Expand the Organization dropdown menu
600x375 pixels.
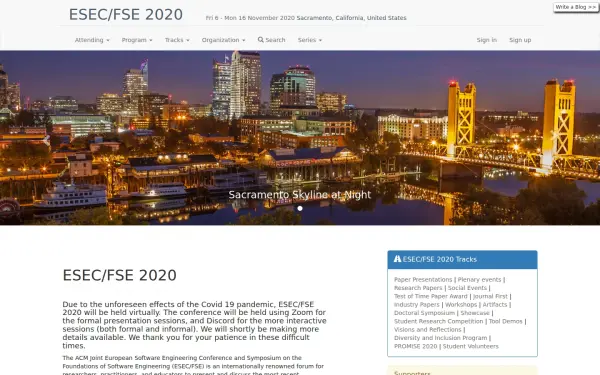223,40
